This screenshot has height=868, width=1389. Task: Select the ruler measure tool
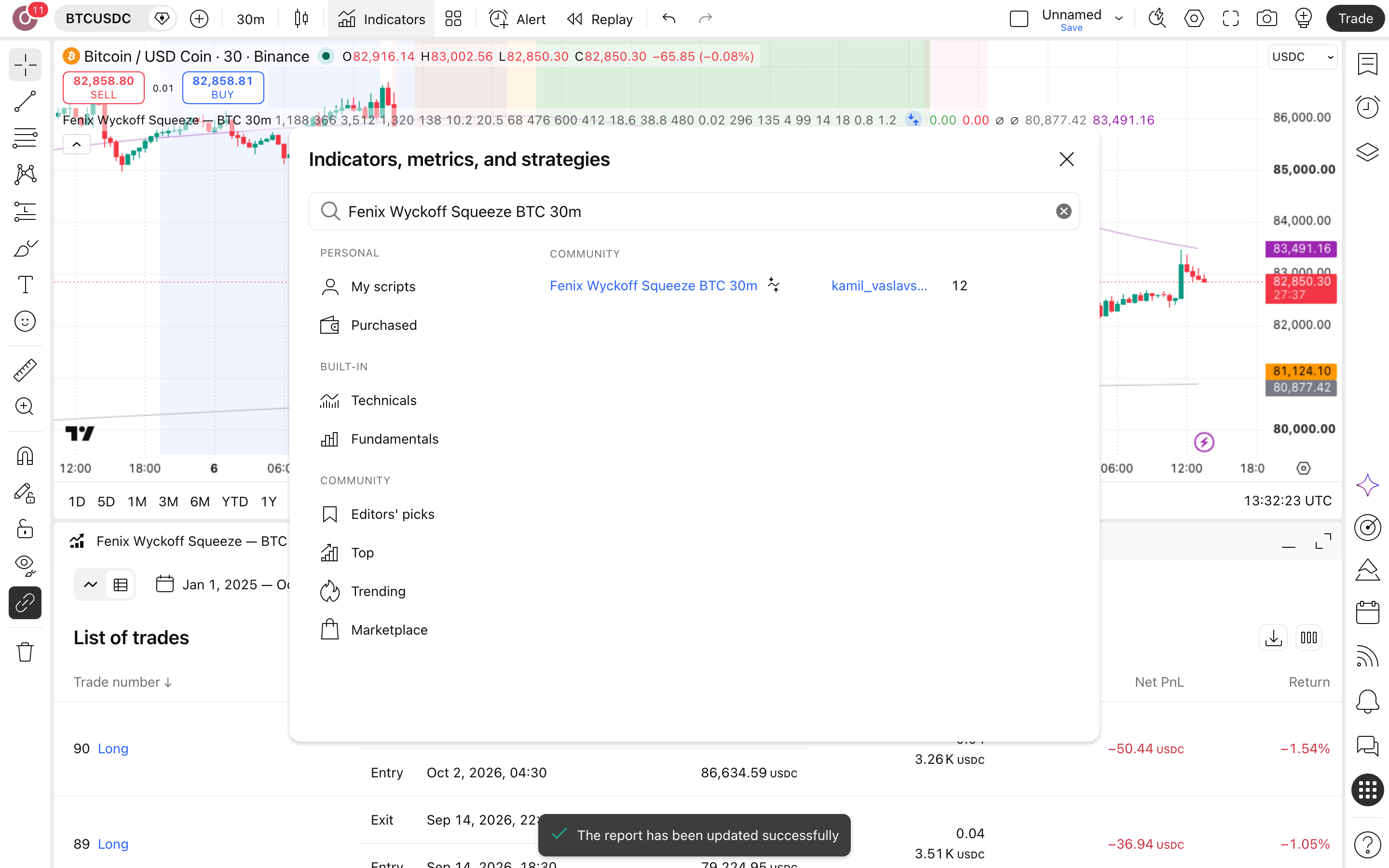click(x=25, y=370)
